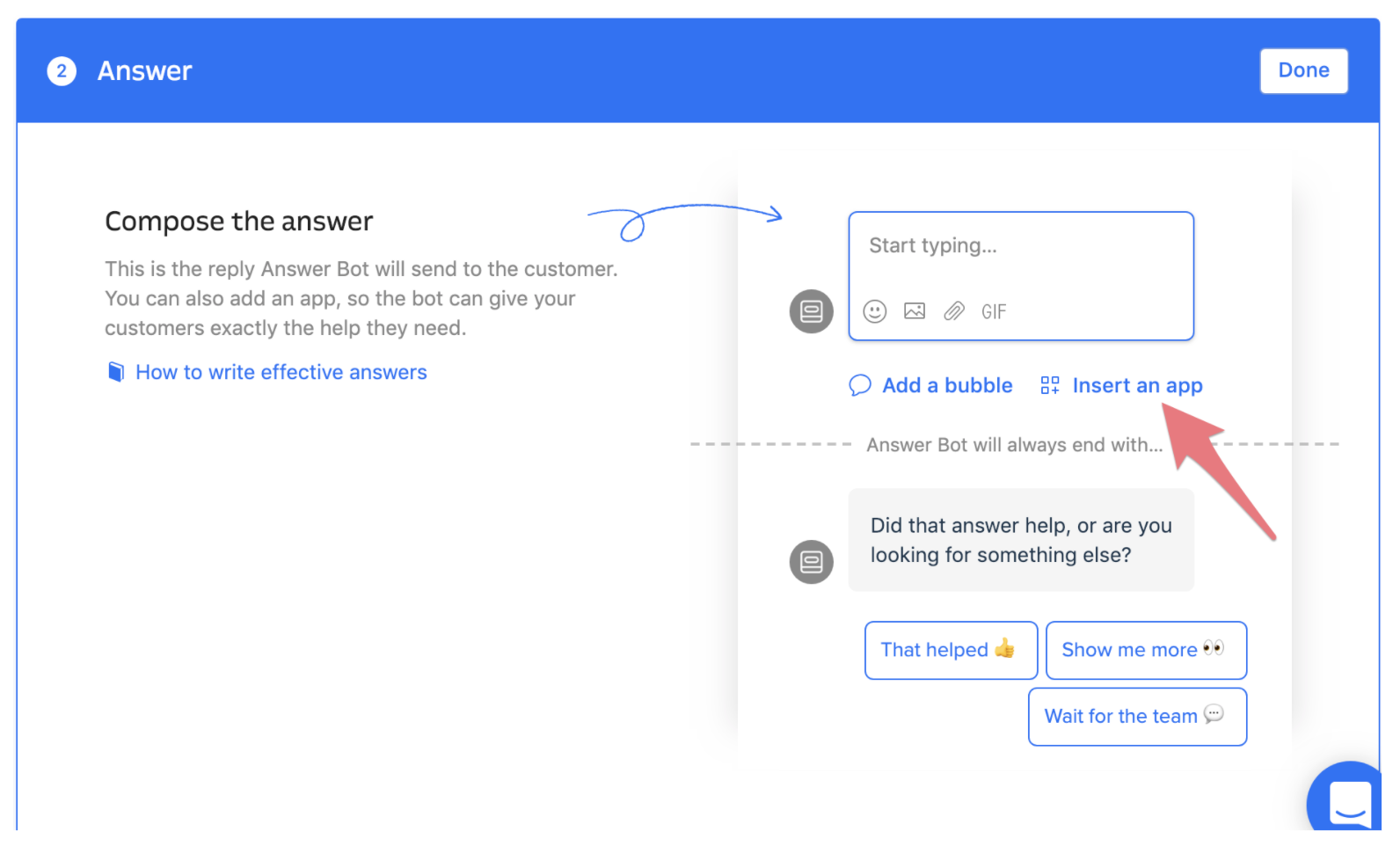
Task: Click Insert an app link
Action: click(1137, 385)
